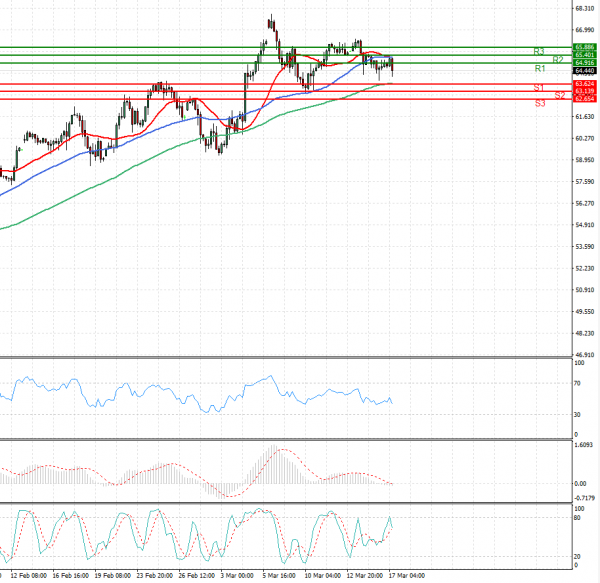600x583 pixels.
Task: Click the 52.230 price axis value
Action: click(585, 268)
